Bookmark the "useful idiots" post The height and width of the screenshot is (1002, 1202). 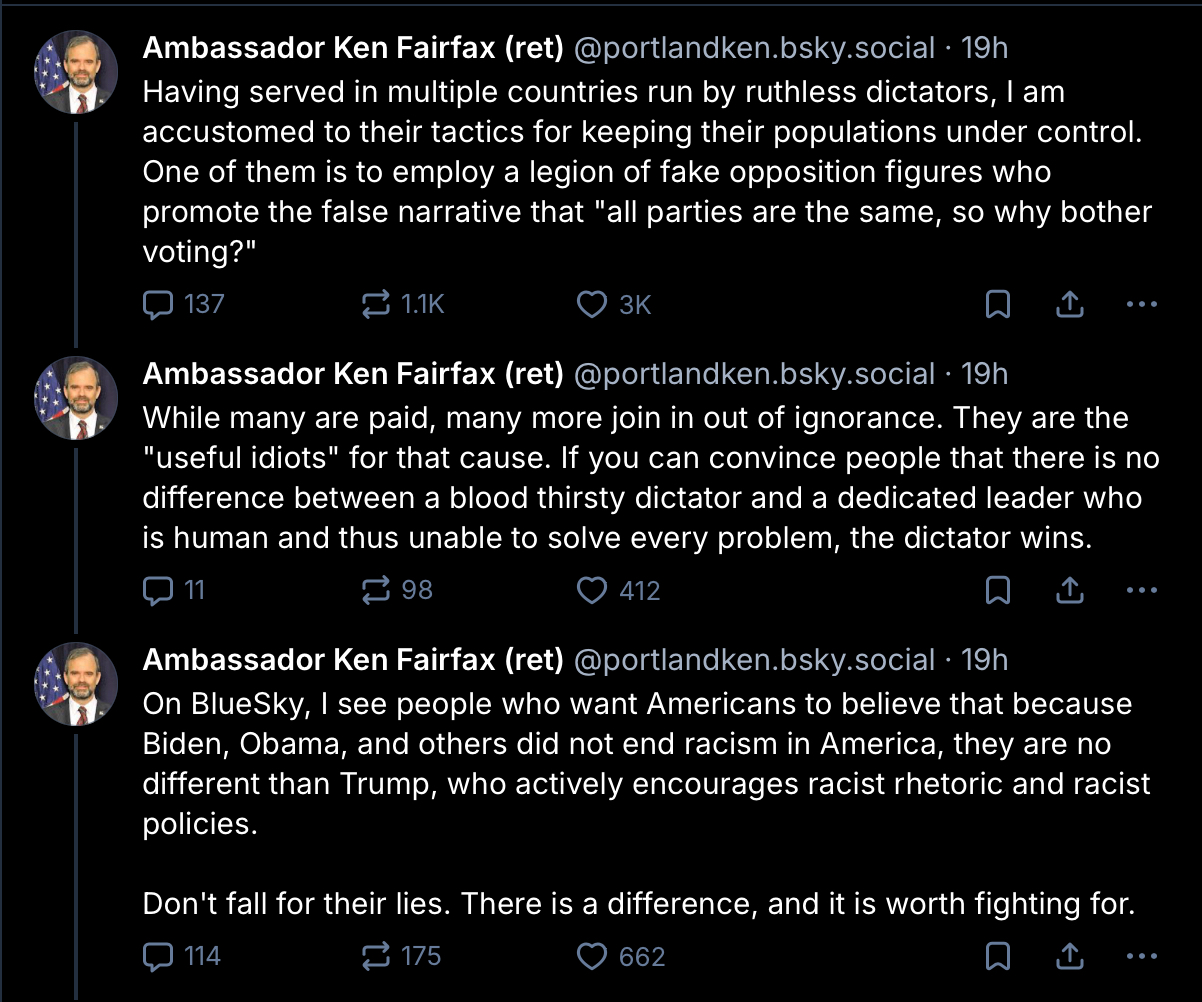pos(997,590)
